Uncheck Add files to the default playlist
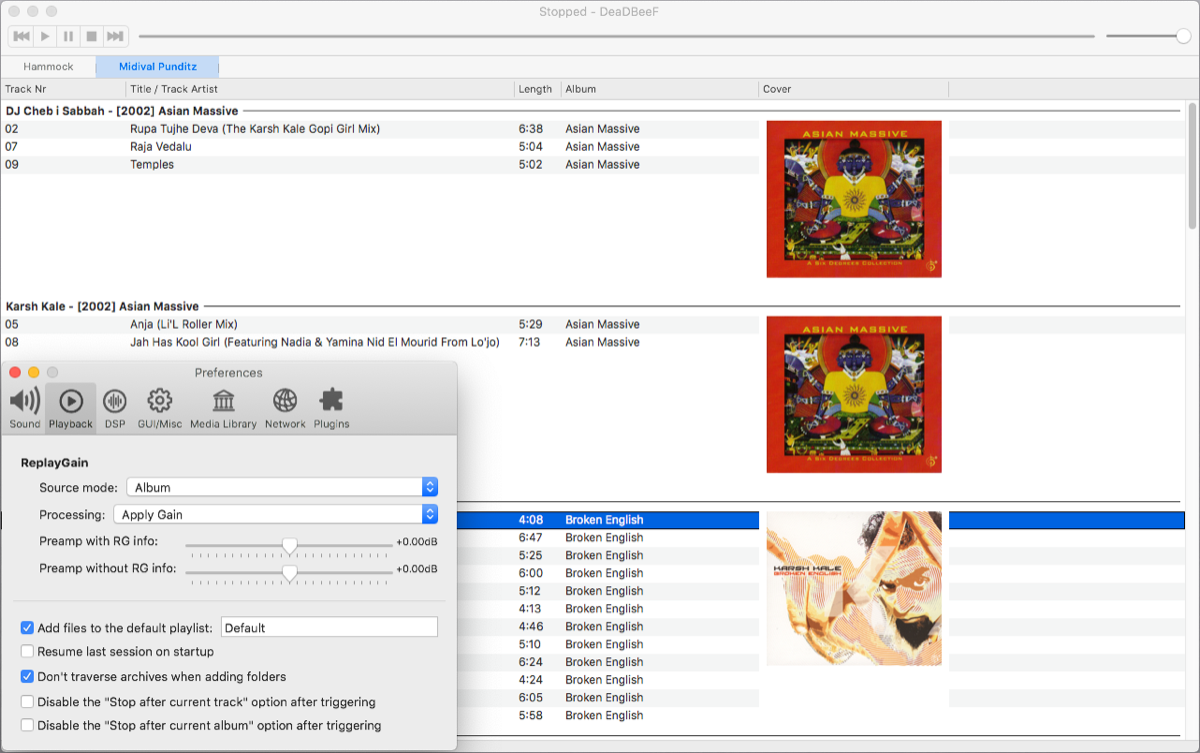The height and width of the screenshot is (753, 1200). (28, 627)
